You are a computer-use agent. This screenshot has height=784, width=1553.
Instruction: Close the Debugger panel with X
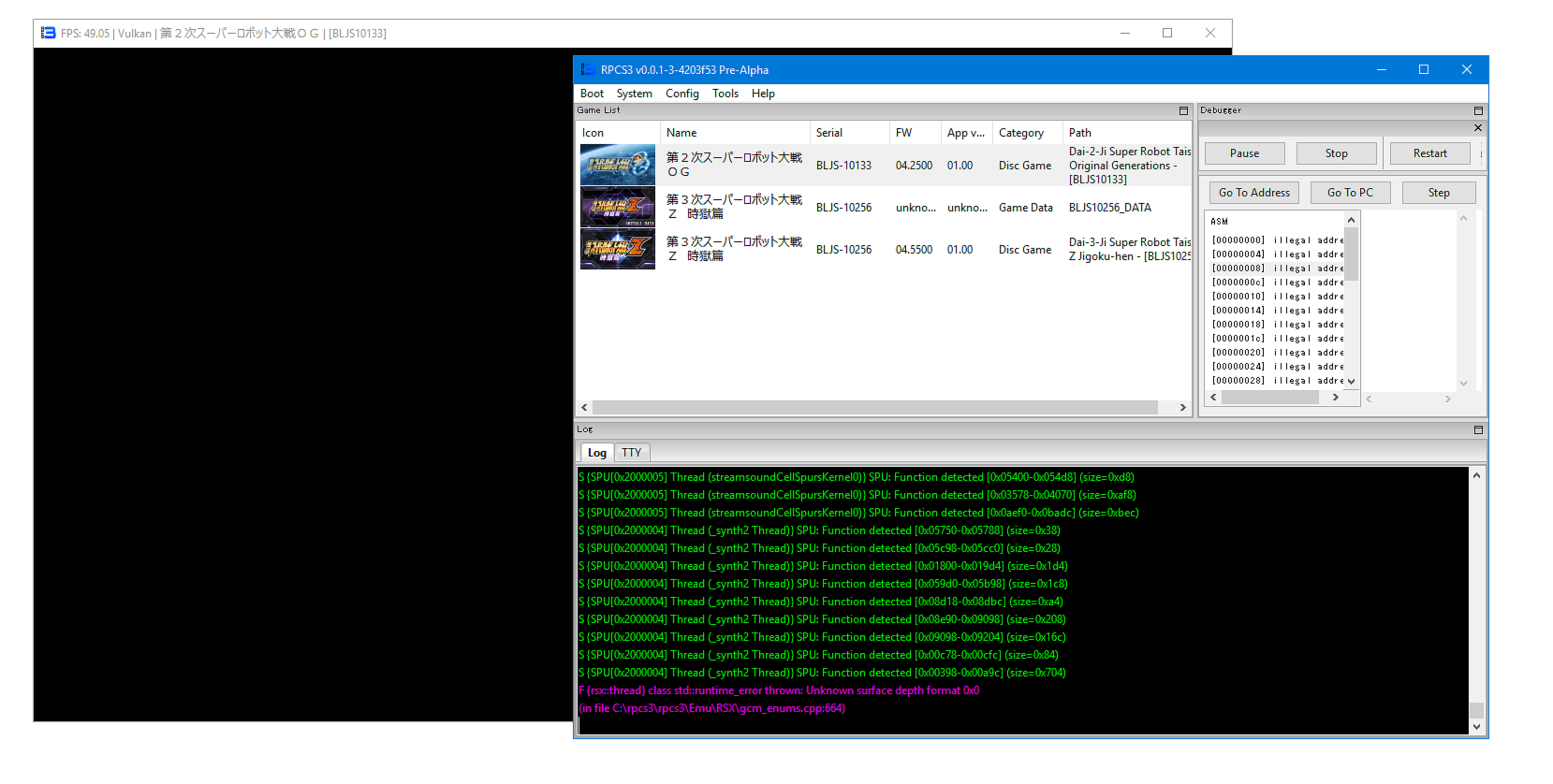point(1478,128)
